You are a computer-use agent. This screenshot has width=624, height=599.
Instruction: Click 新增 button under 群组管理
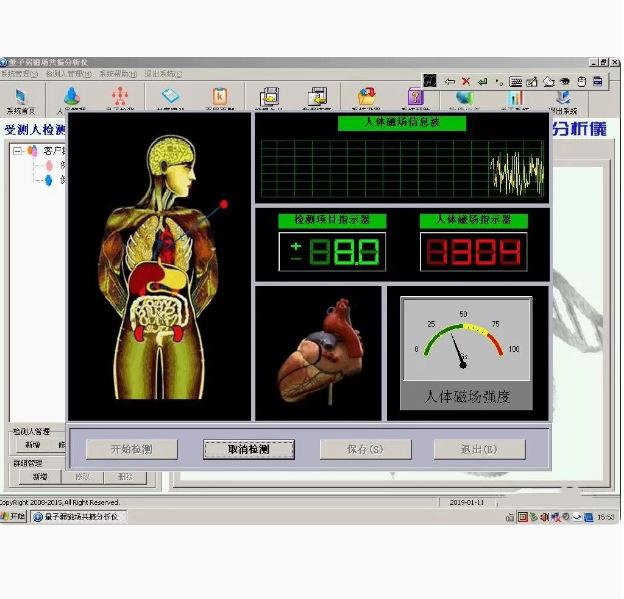tap(40, 477)
